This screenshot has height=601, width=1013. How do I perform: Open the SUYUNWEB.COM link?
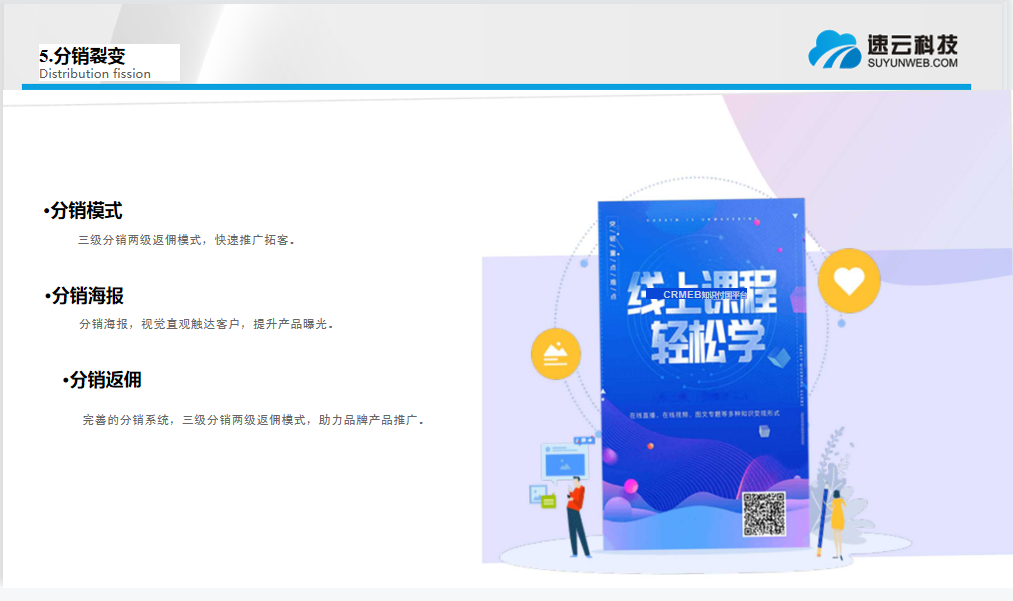912,63
